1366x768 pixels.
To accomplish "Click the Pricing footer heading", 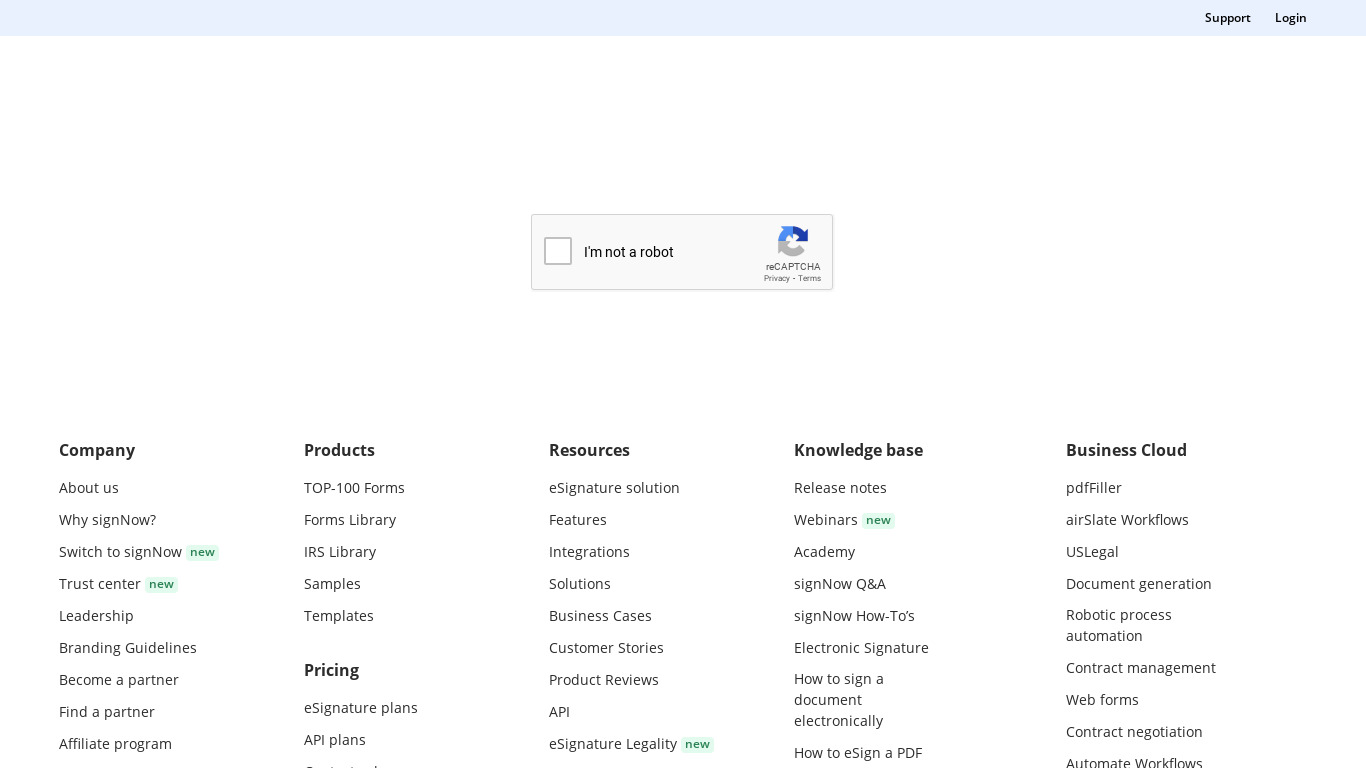I will pyautogui.click(x=331, y=670).
